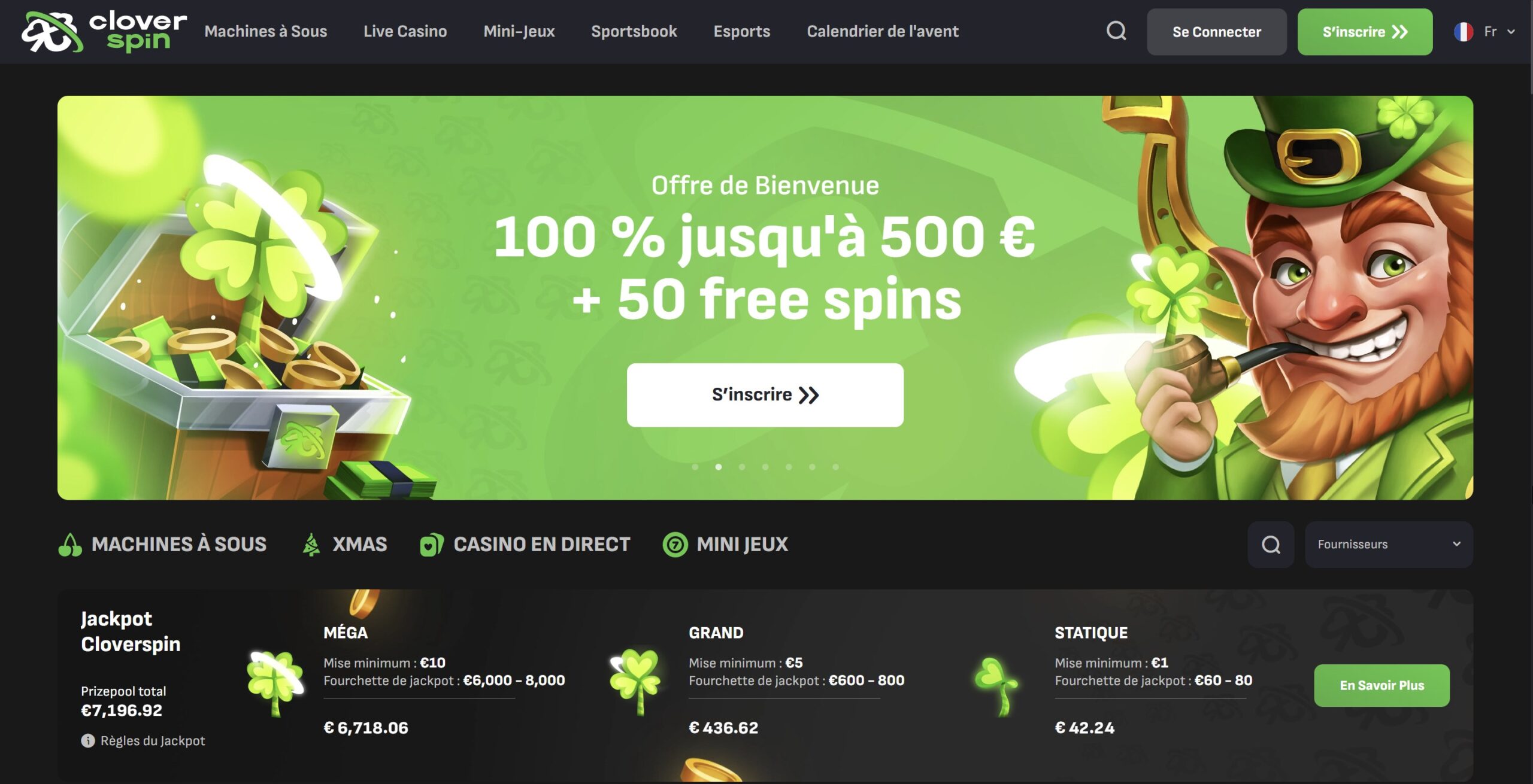Open search with header magnifier icon

[x=1116, y=31]
